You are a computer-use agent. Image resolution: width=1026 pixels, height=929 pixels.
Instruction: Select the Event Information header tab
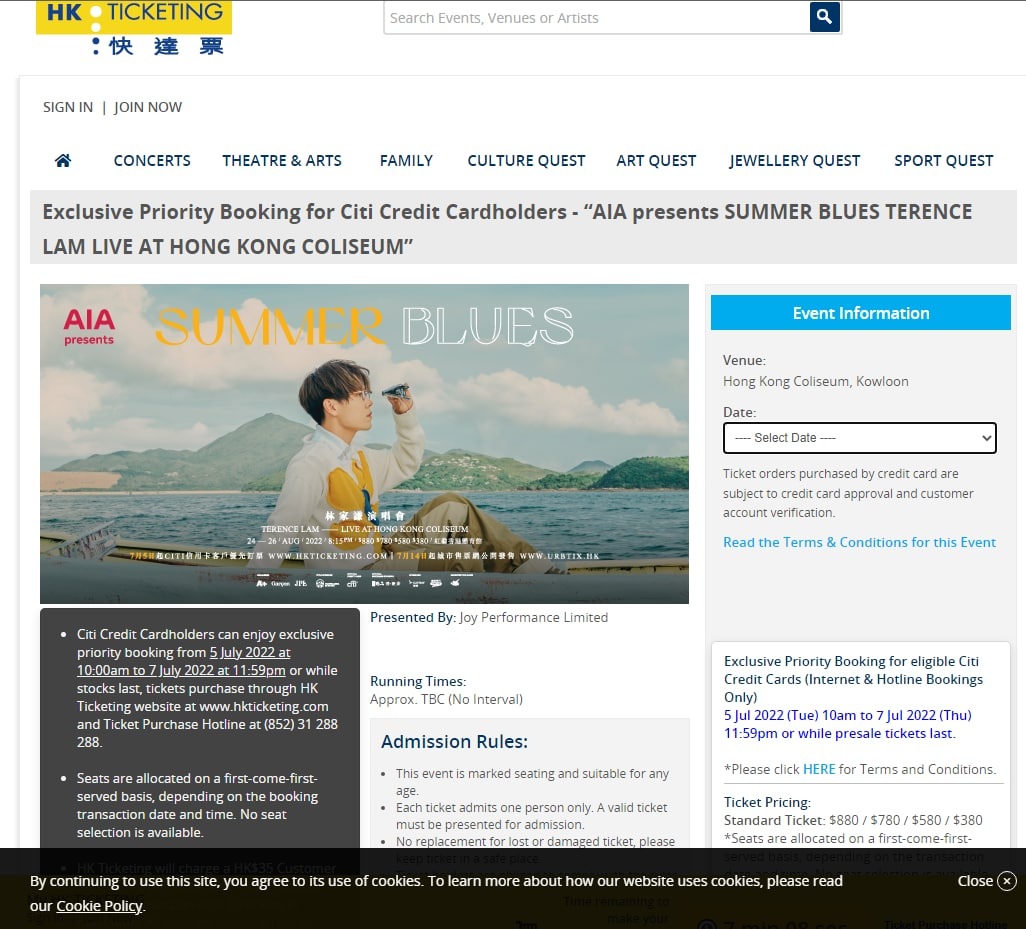(x=860, y=313)
